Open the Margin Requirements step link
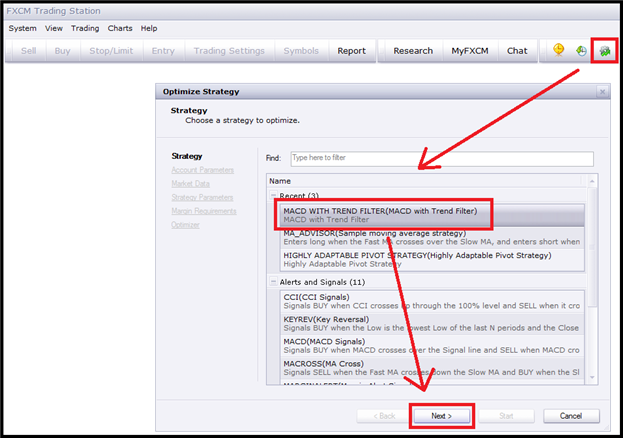 204,211
